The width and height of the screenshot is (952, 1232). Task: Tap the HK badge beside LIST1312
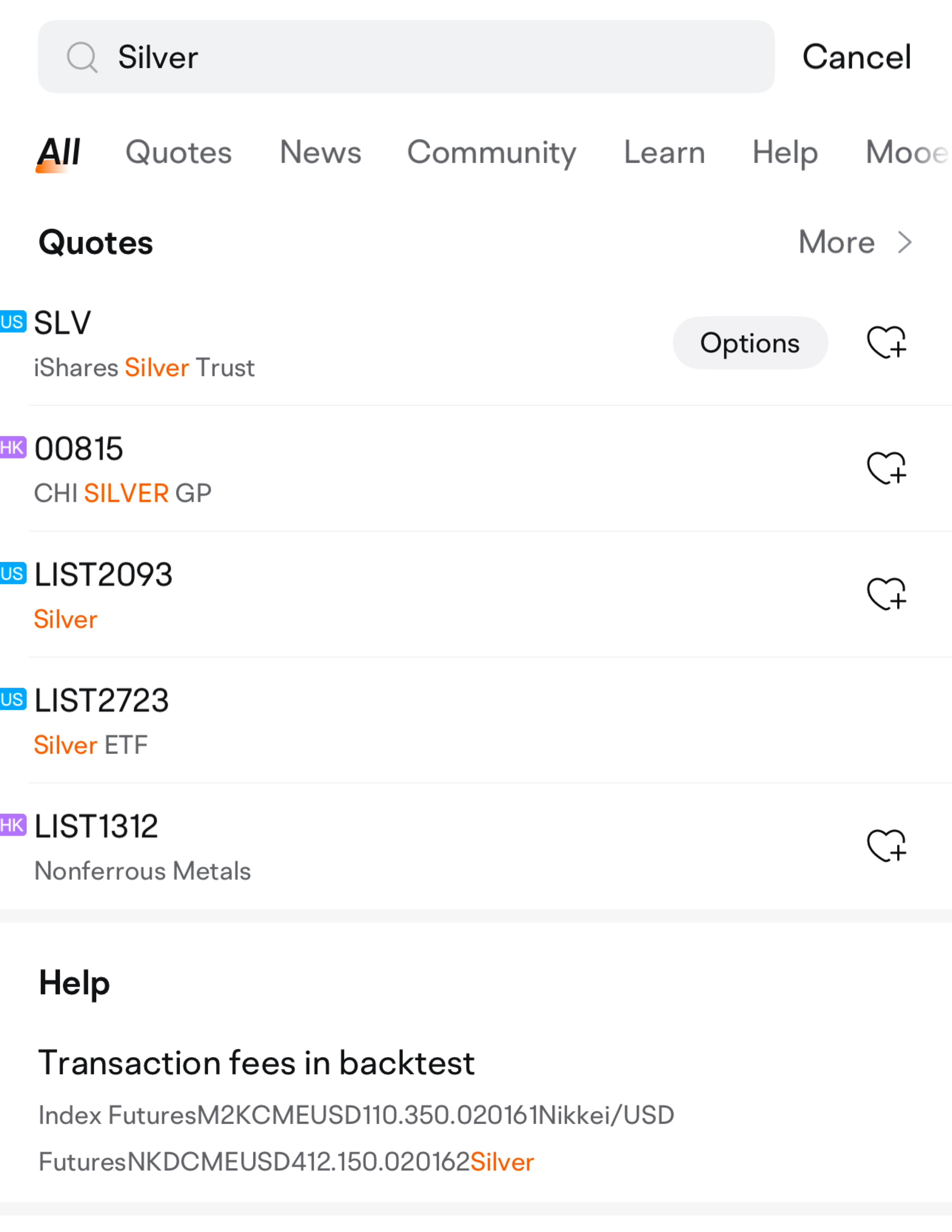[x=12, y=825]
